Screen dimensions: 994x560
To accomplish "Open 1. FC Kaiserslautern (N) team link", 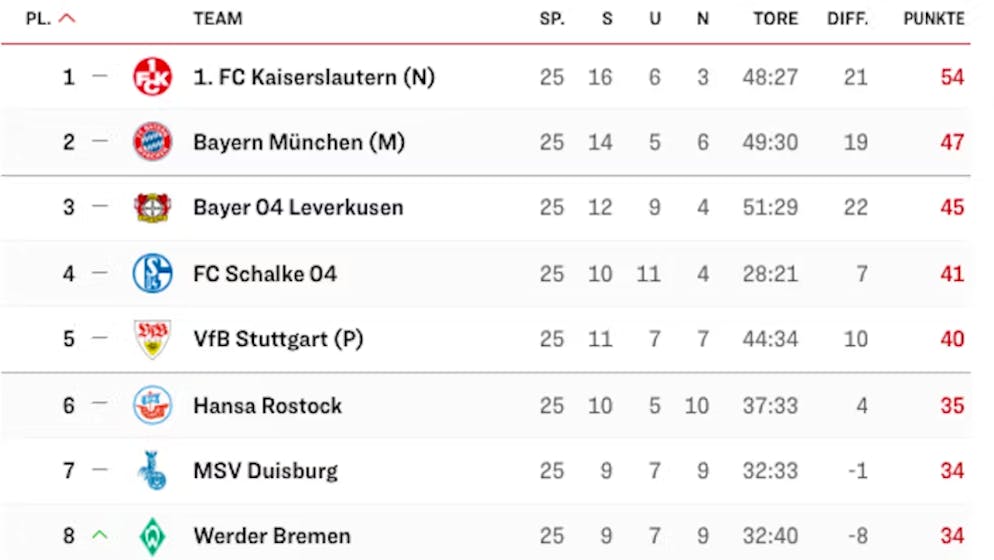I will [314, 77].
